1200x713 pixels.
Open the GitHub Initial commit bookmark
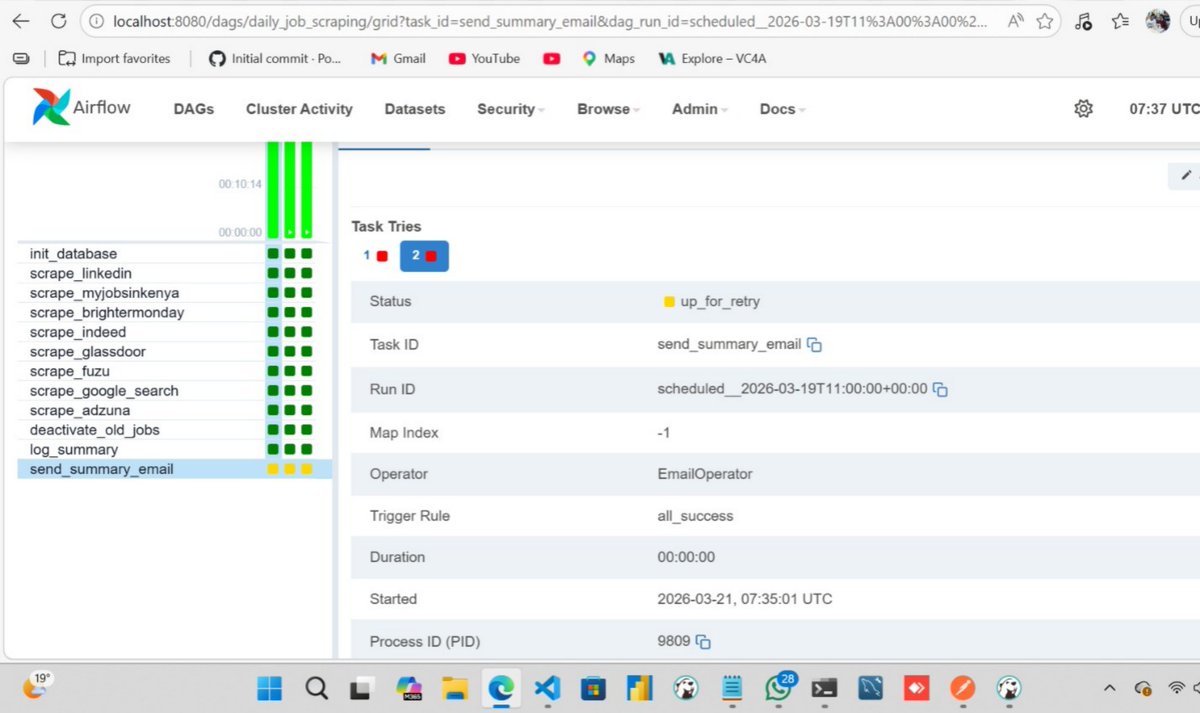tap(276, 59)
